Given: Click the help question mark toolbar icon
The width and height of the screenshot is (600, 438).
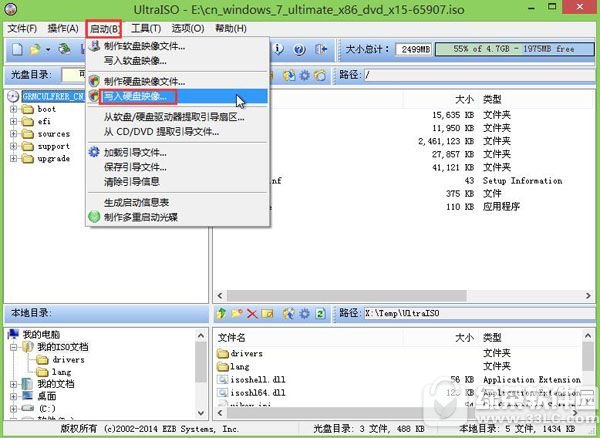Looking at the screenshot, I should coord(300,49).
